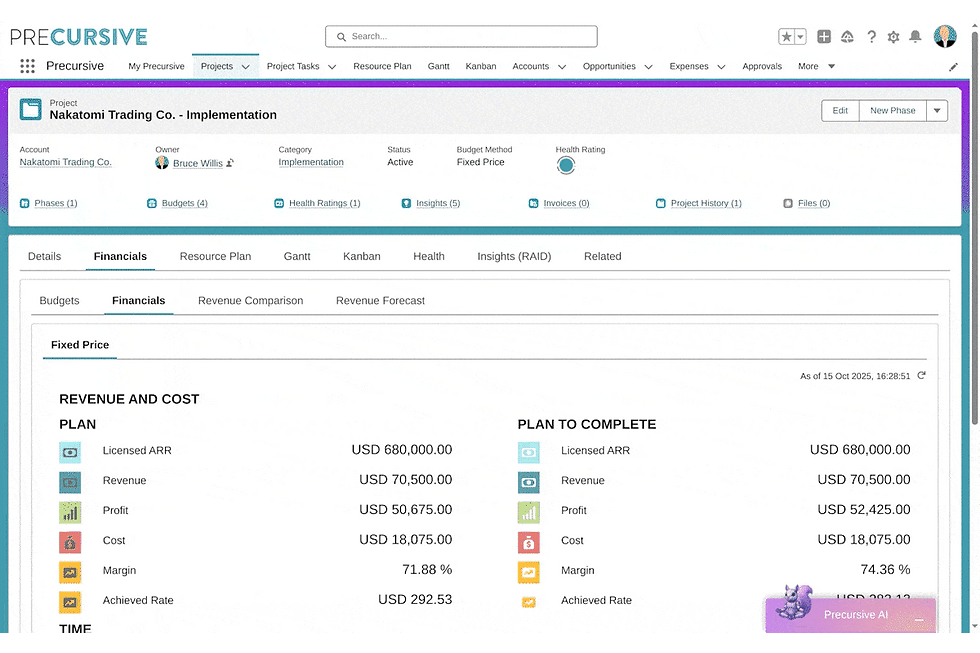Image resolution: width=980 pixels, height=653 pixels.
Task: Open Insights (5) related list
Action: (438, 203)
